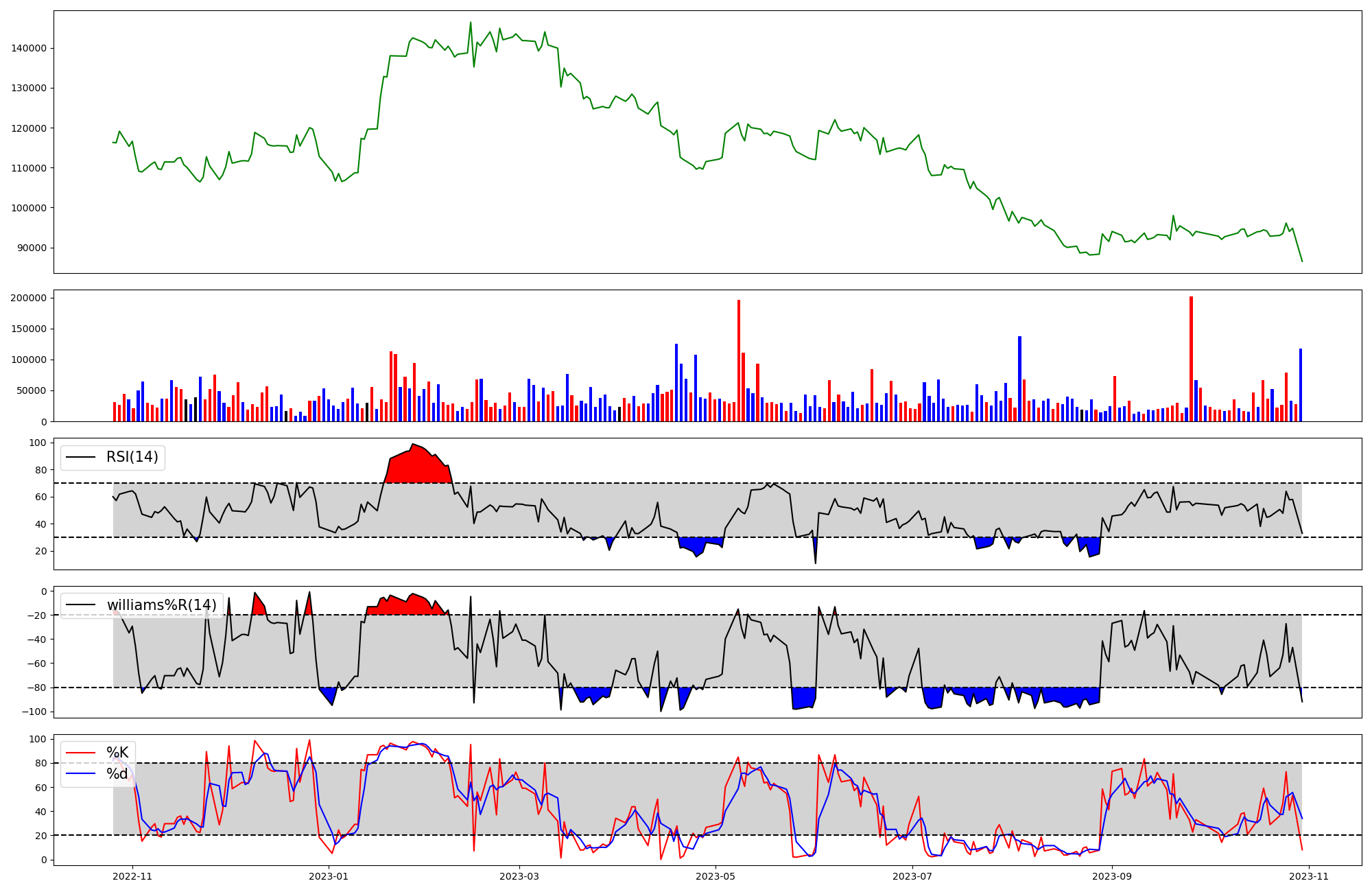
Task: Click the red volume bar reaching 200000 in May 2023
Action: [x=739, y=360]
